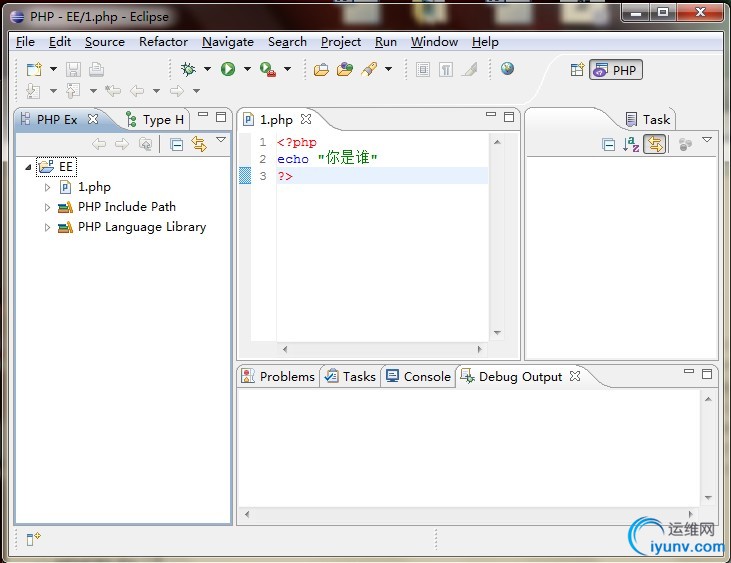
Task: Click the Back navigation arrow in main toolbar
Action: point(137,91)
